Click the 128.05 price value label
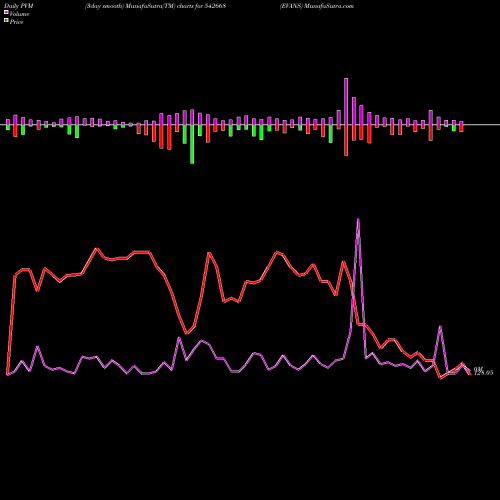500x500 pixels. [x=483, y=373]
